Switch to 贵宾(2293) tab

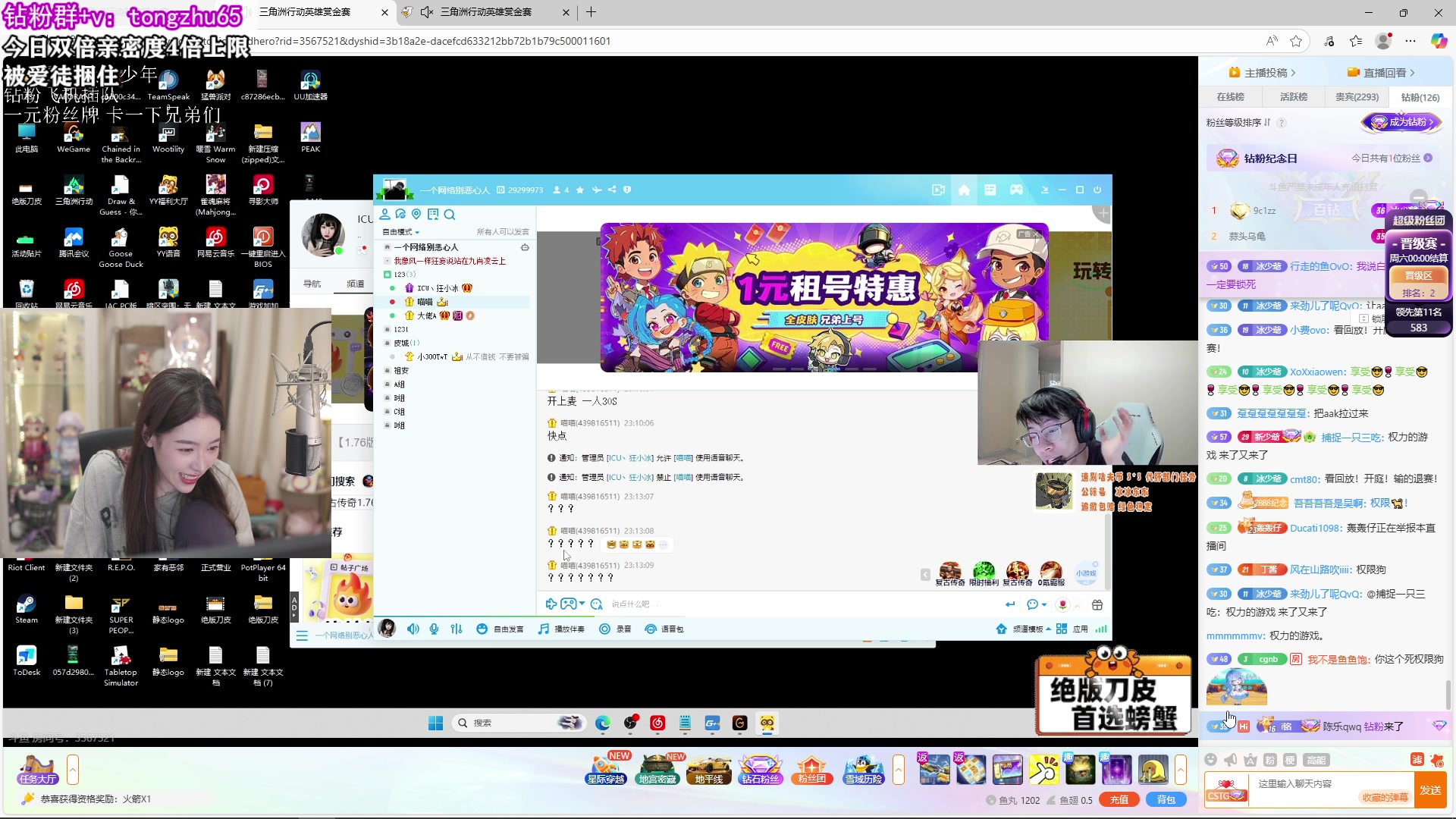tap(1357, 97)
